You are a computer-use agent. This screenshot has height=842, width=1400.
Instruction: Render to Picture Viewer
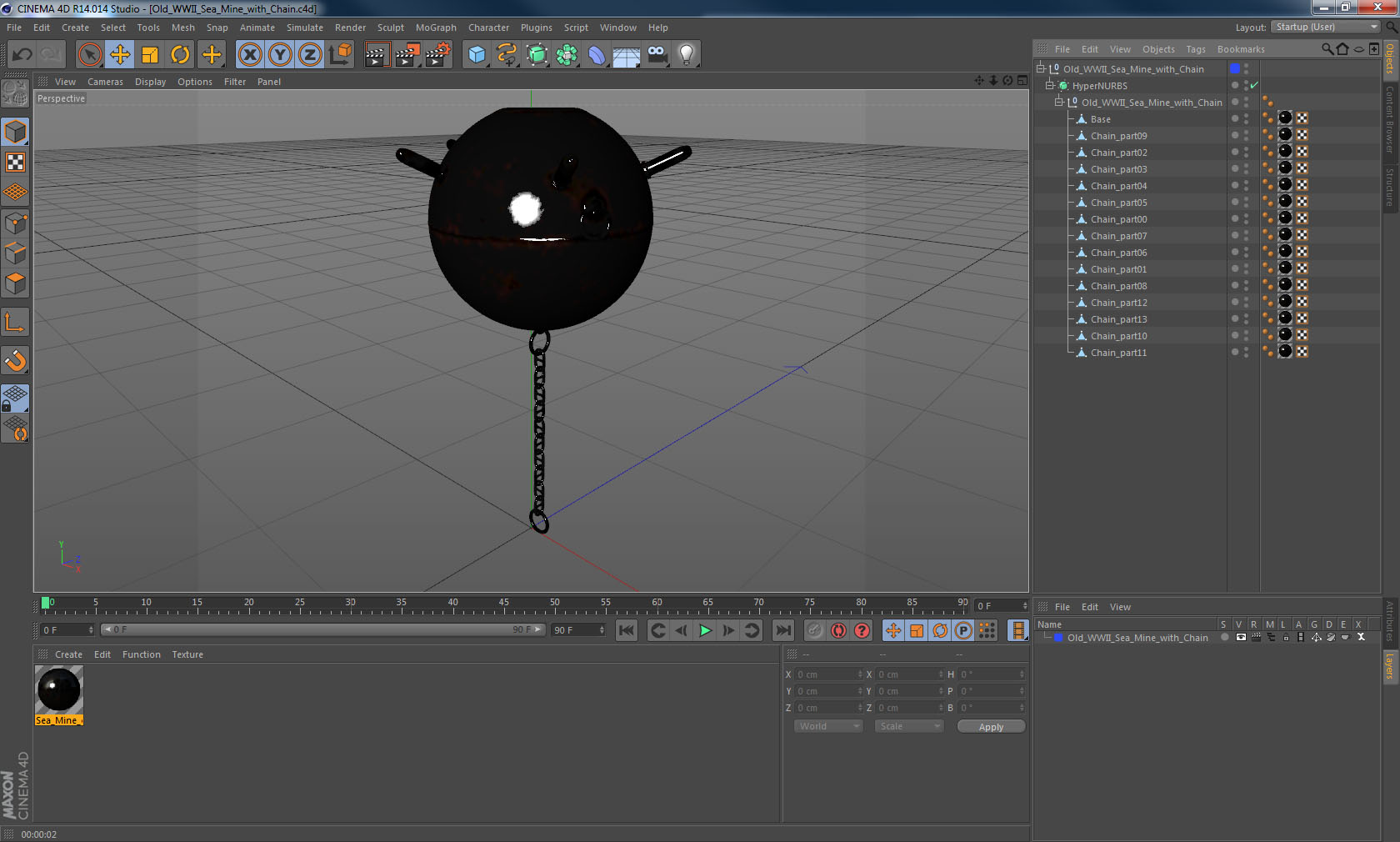407,55
